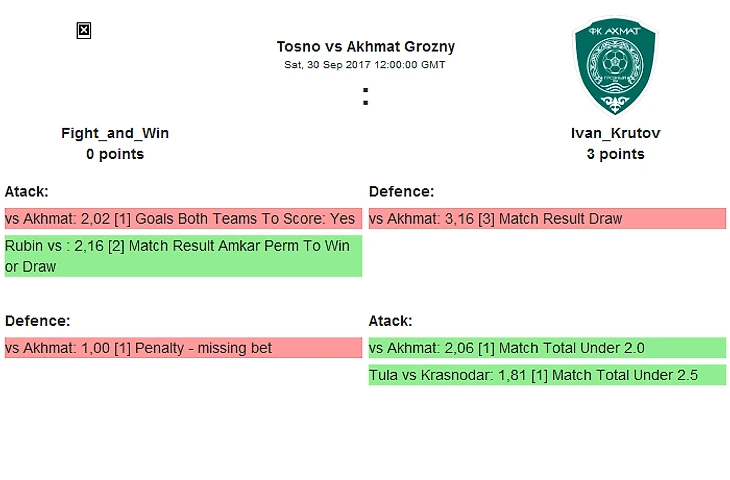
Task: Select the Penalty - missing bet row
Action: pyautogui.click(x=183, y=348)
